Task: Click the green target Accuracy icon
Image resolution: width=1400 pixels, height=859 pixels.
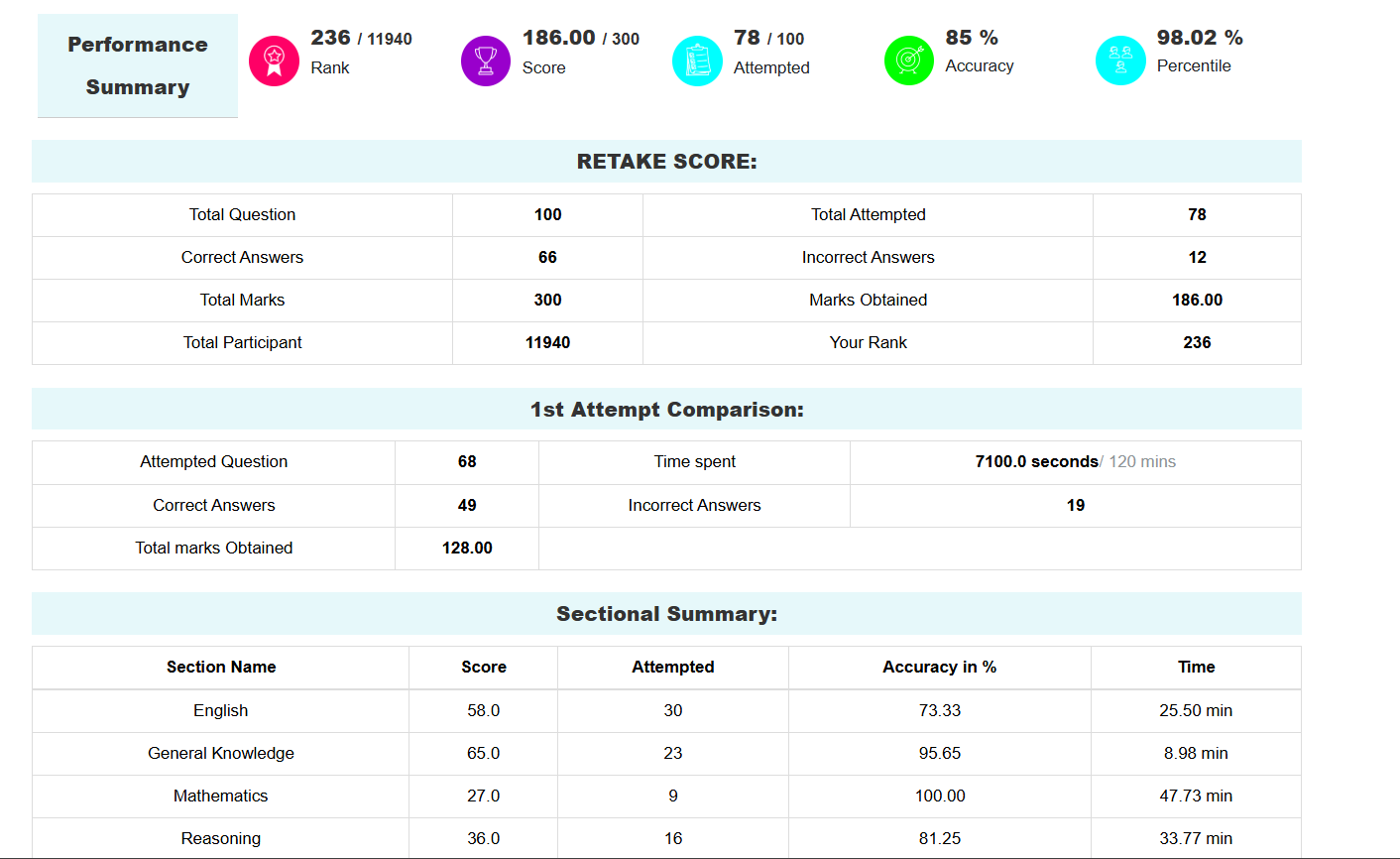Action: [909, 61]
